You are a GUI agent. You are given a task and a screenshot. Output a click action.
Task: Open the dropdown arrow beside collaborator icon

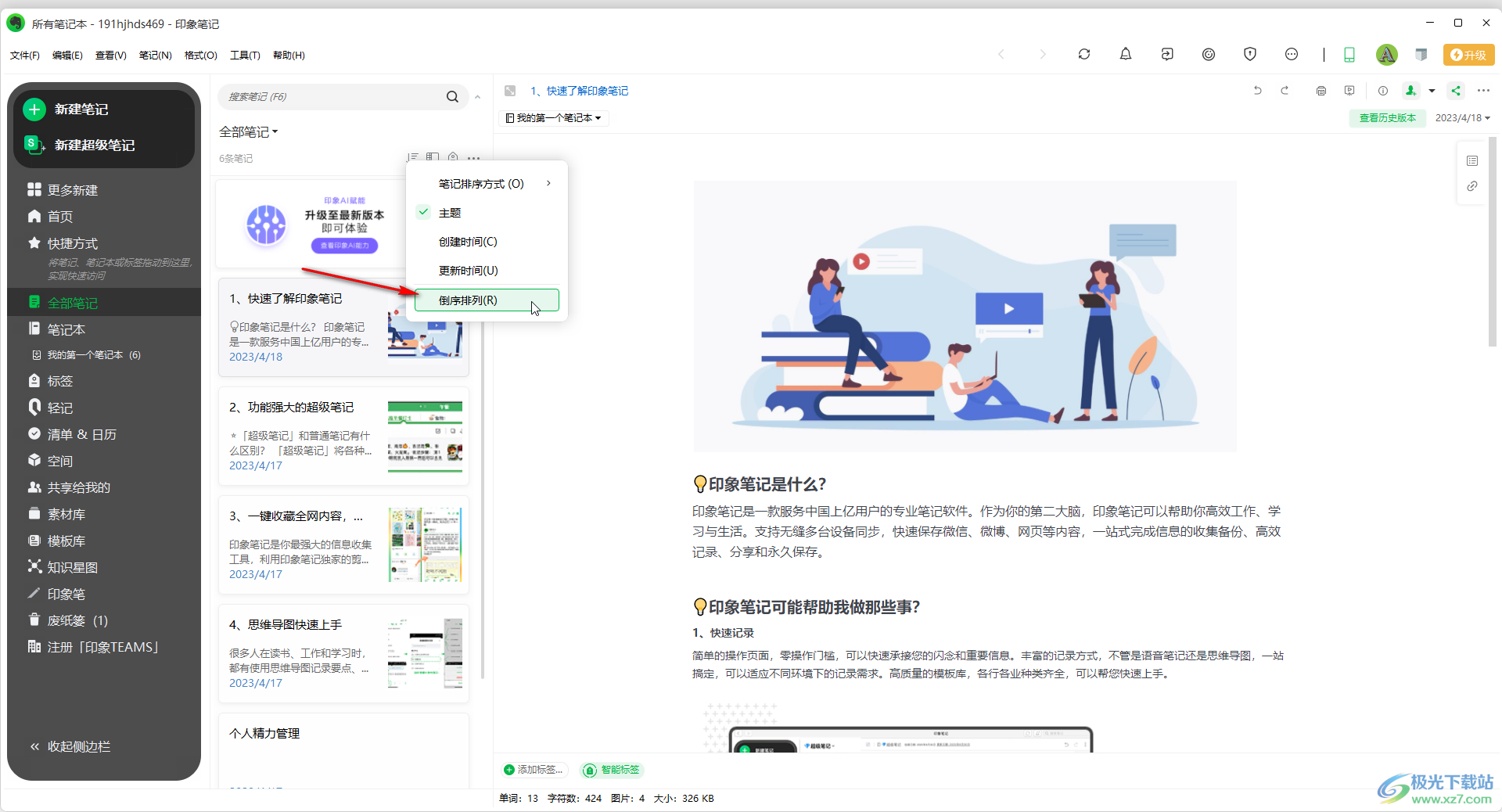point(1432,91)
